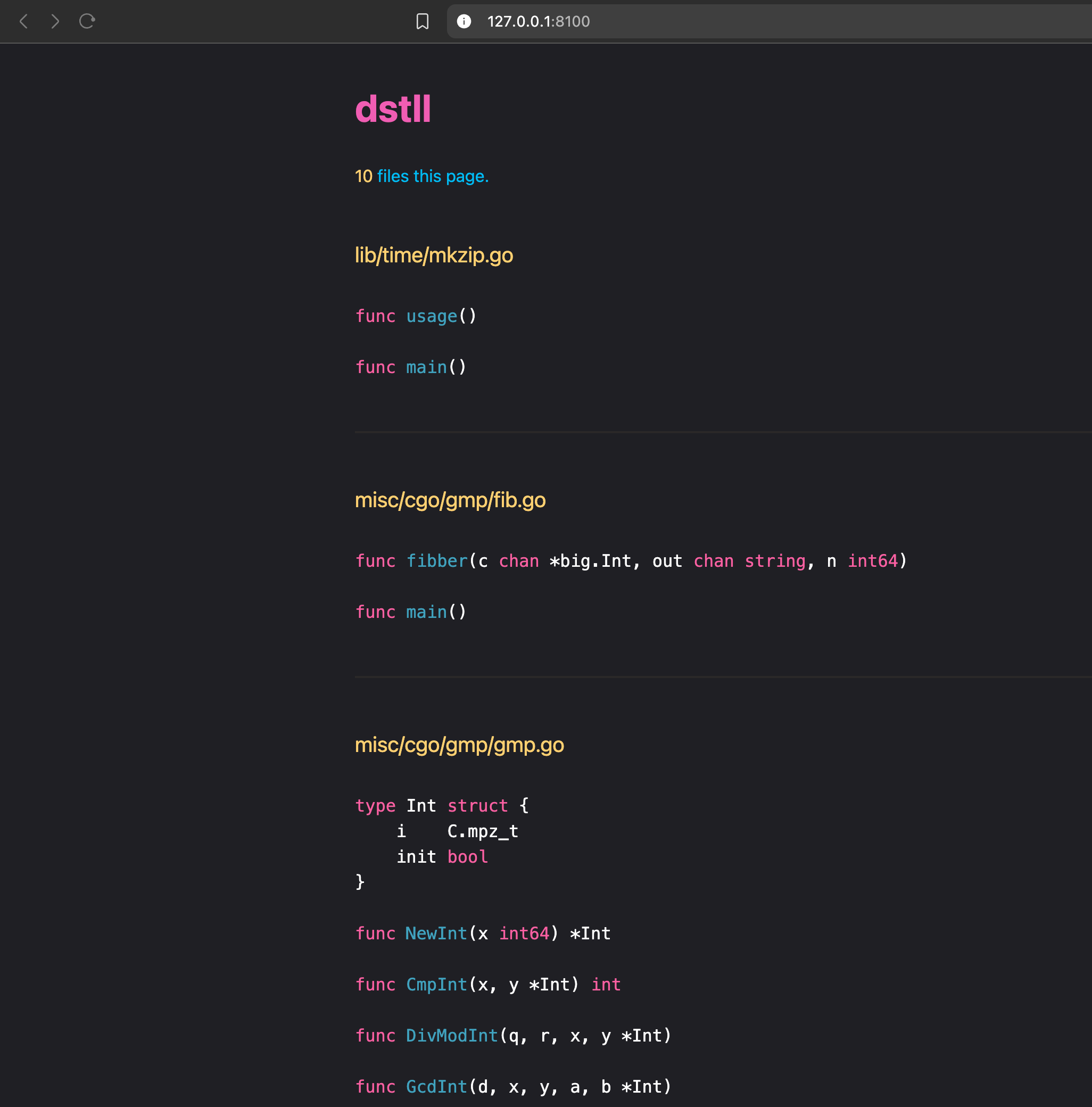Click the main function under fib.go

click(426, 612)
